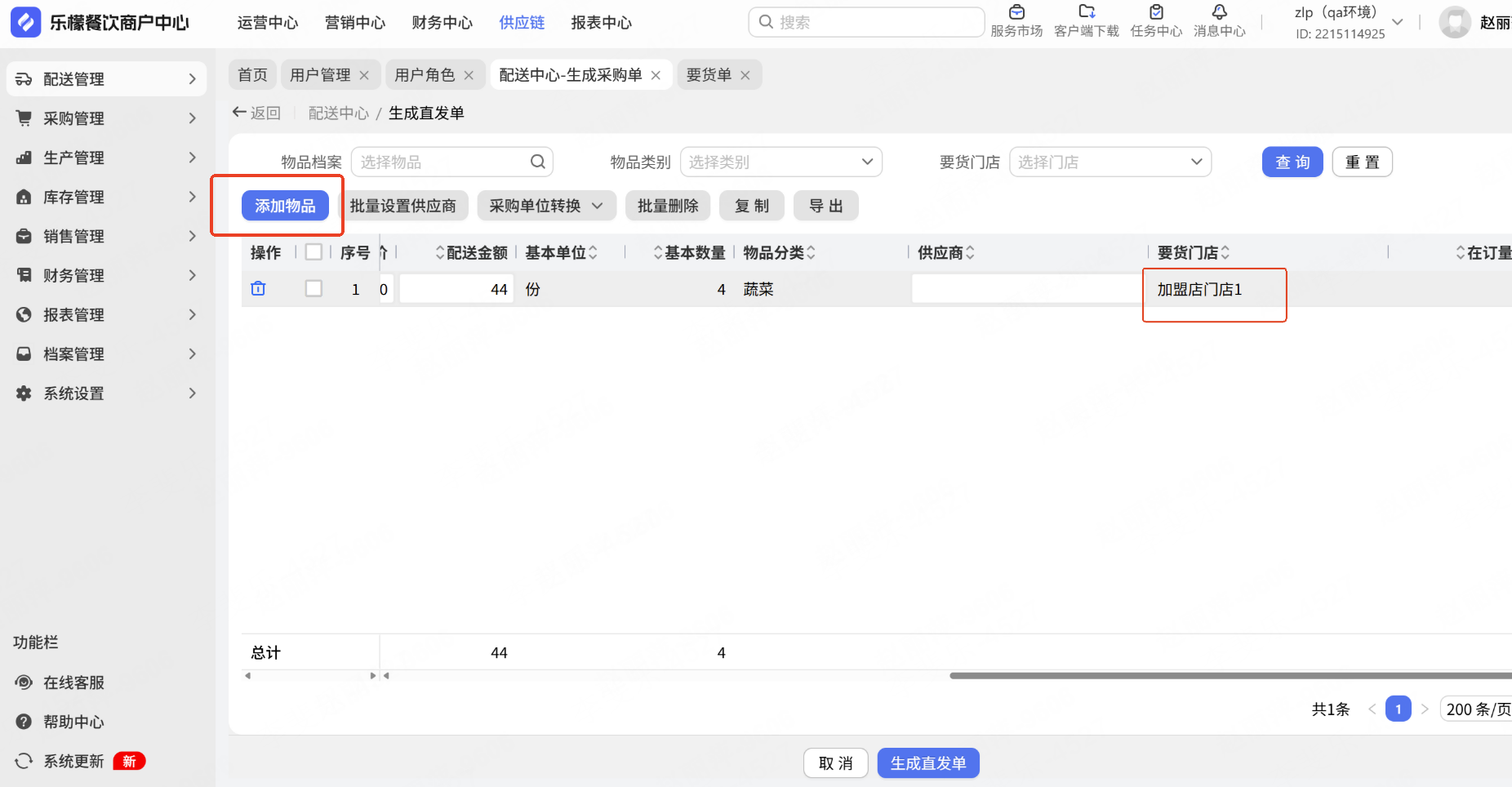Click the 添加物品 button

[x=285, y=206]
